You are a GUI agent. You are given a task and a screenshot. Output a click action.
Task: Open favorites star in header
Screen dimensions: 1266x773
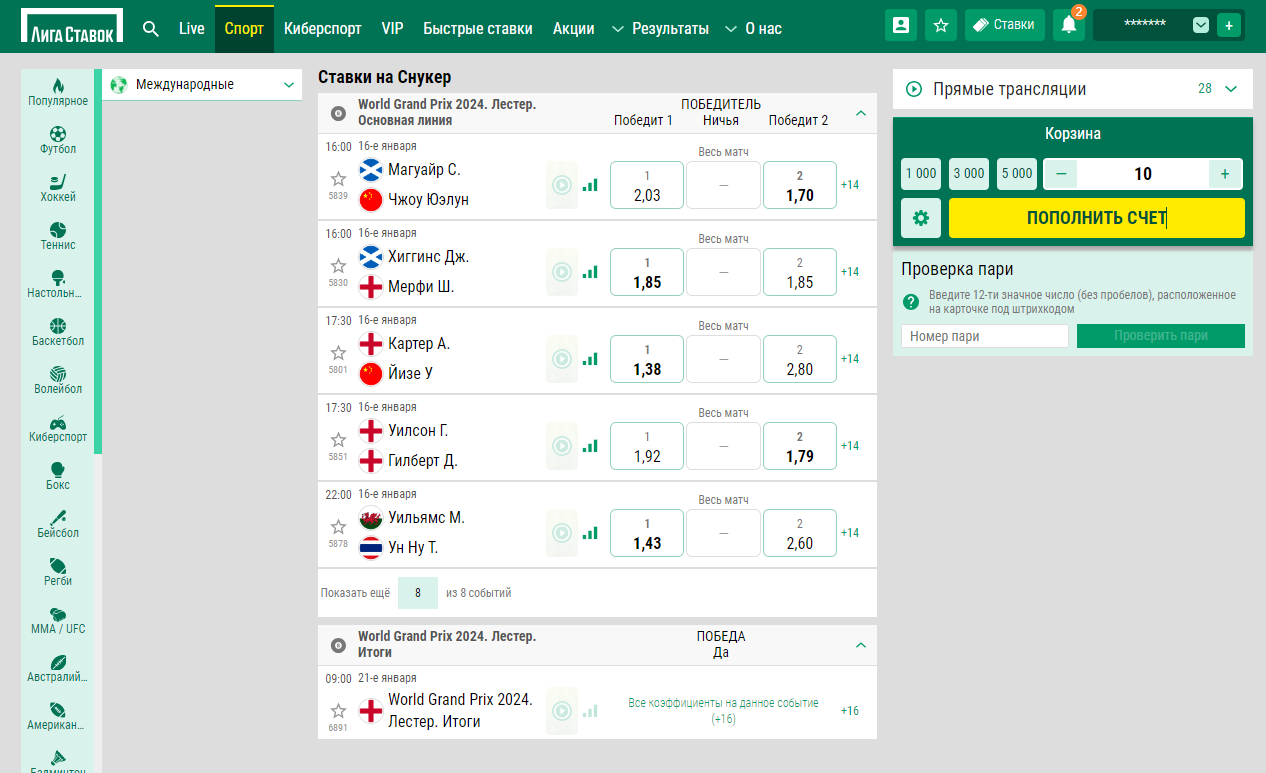(941, 25)
